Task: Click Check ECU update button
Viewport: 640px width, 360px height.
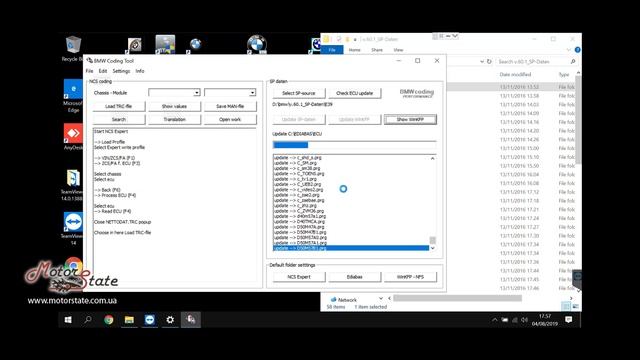Action: pyautogui.click(x=354, y=93)
